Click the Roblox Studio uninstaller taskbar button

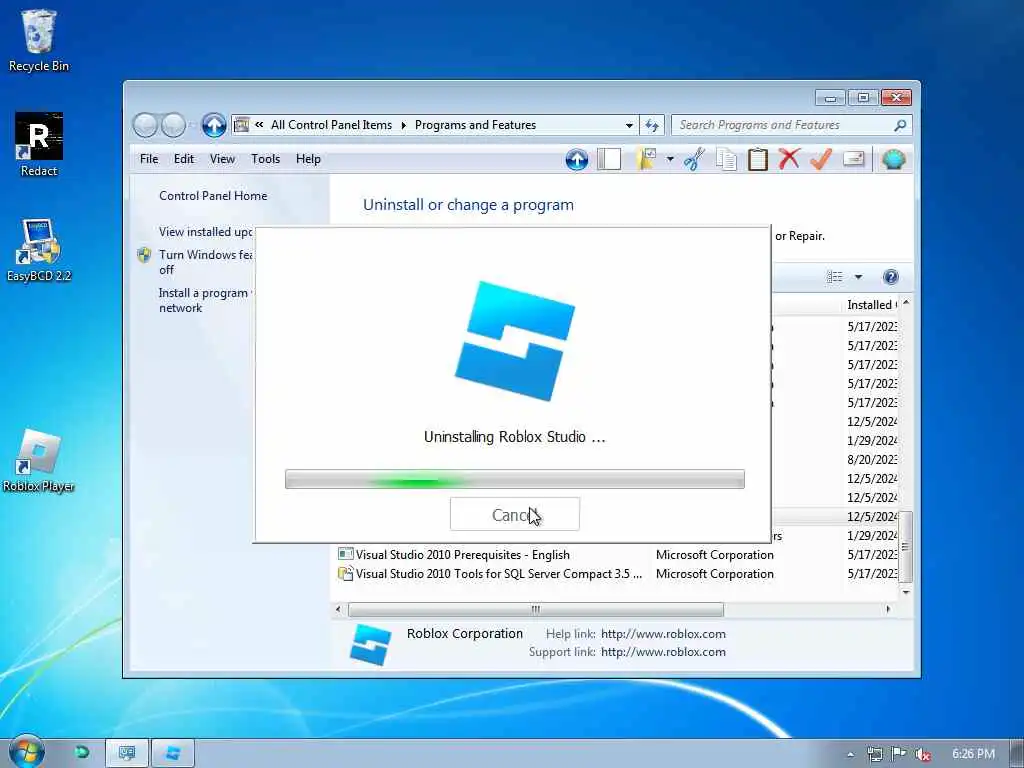coord(173,754)
